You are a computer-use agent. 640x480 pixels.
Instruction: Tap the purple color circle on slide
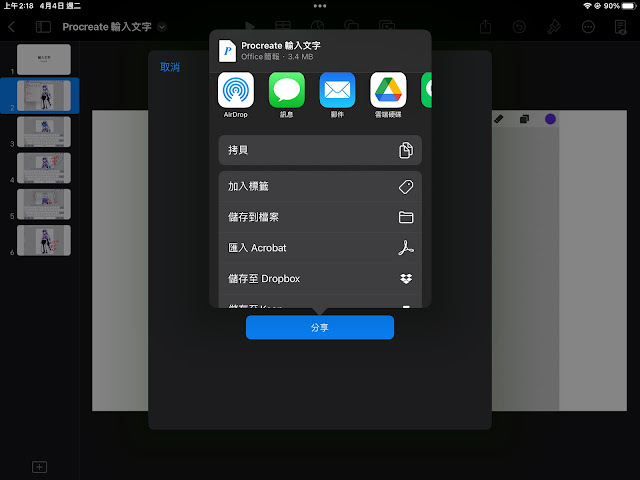point(550,119)
